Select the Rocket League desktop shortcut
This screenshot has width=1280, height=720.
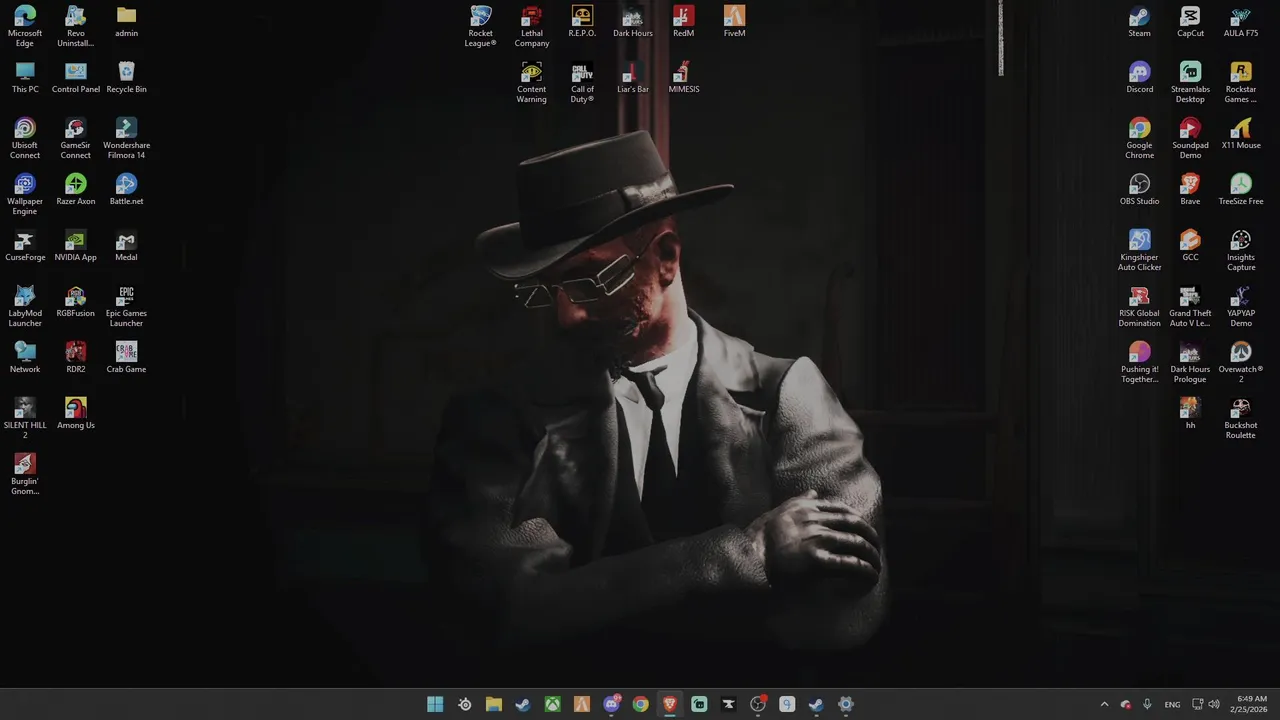pos(481,26)
